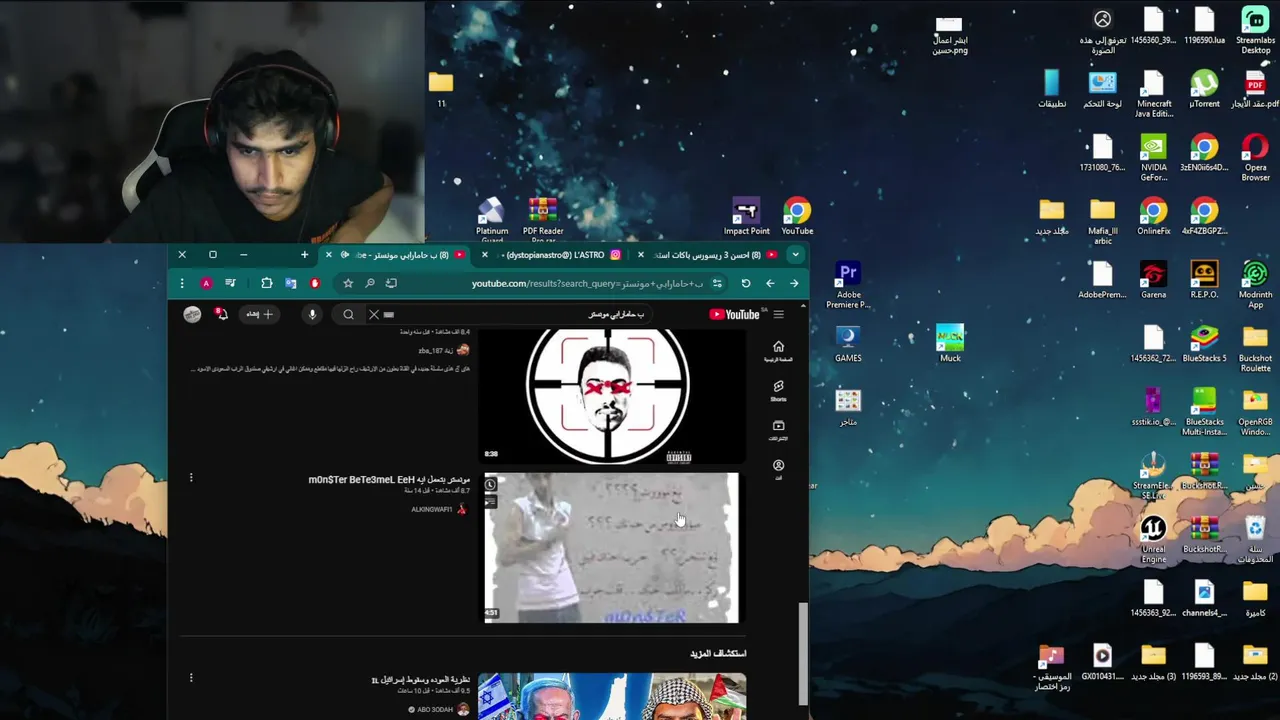Open a new Chrome tab
Image resolution: width=1280 pixels, height=720 pixels.
(304, 255)
